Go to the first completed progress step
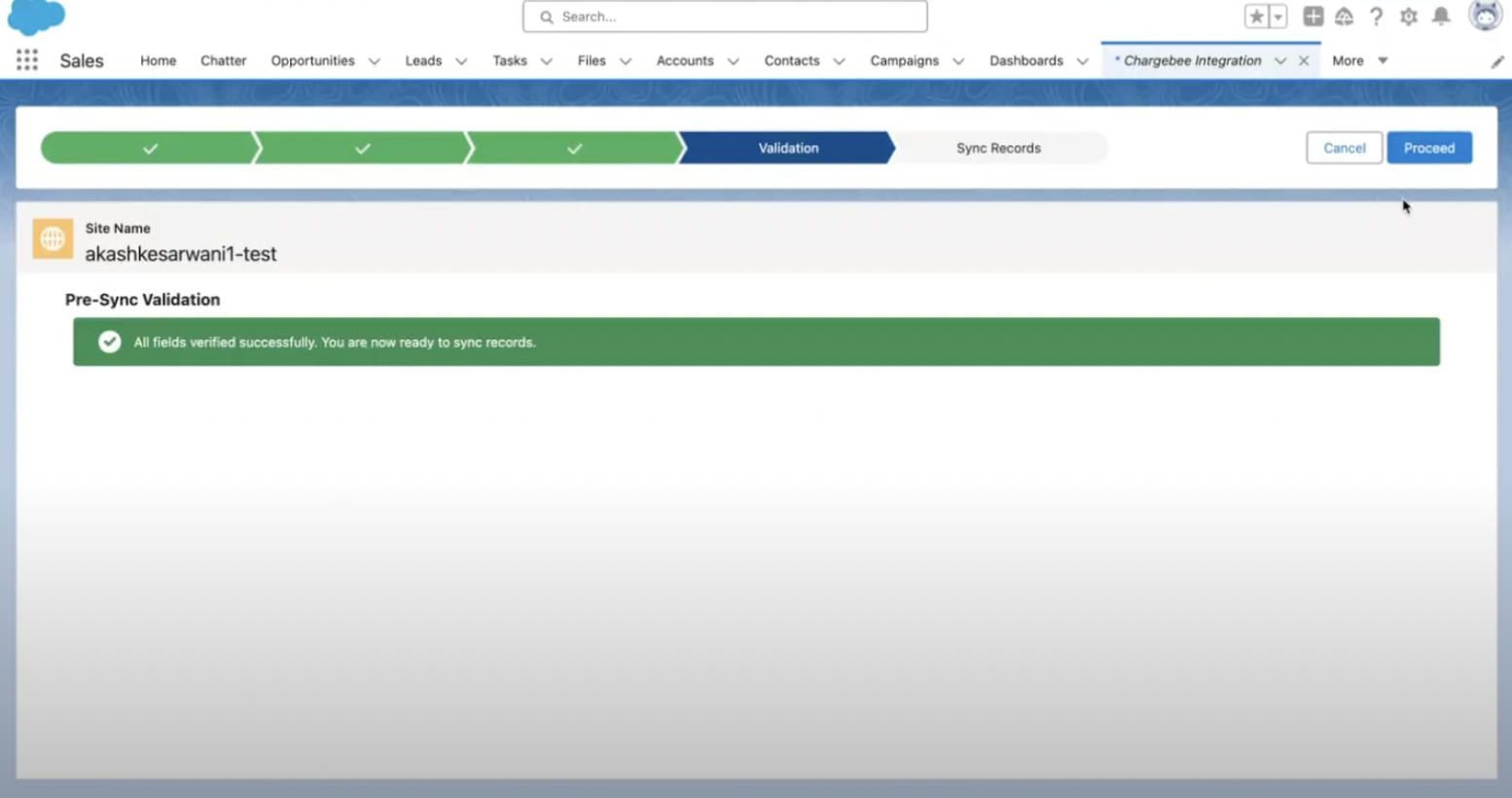1512x798 pixels. click(150, 148)
